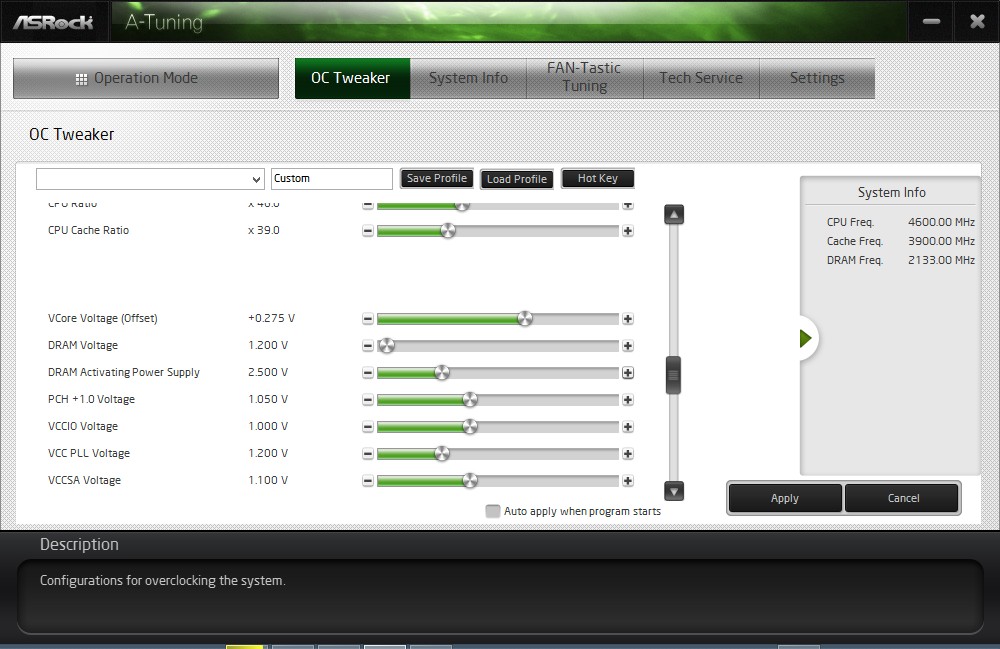Switch to the OC Tweaker tab
Image resolution: width=1000 pixels, height=649 pixels.
pos(352,78)
